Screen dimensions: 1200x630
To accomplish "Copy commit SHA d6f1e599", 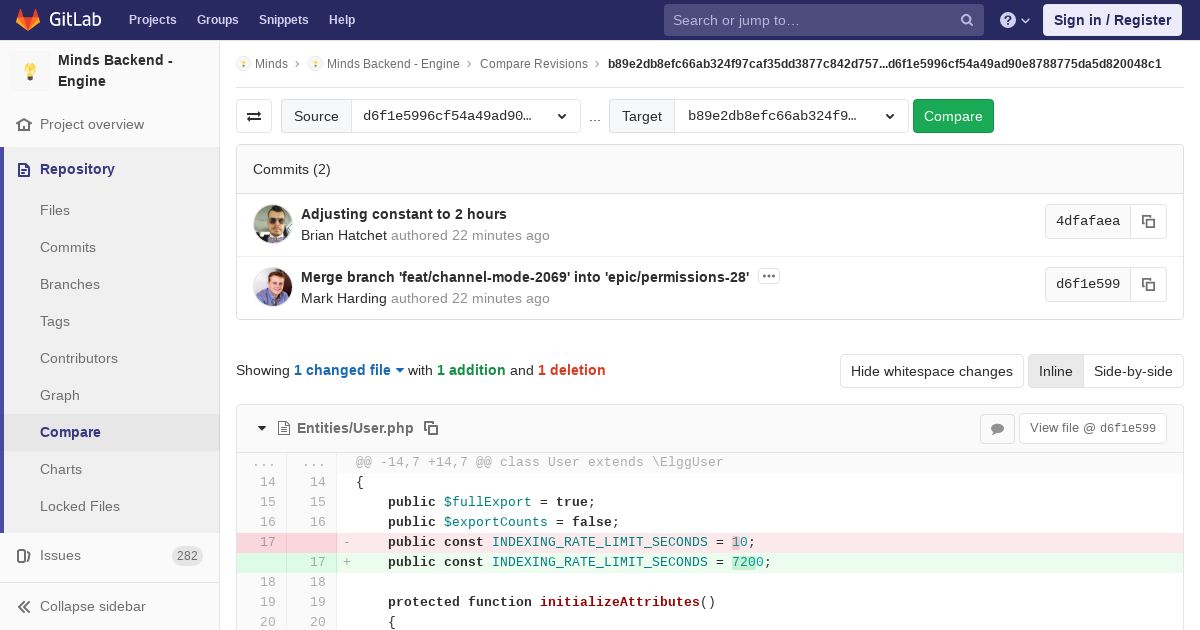I will (1148, 285).
